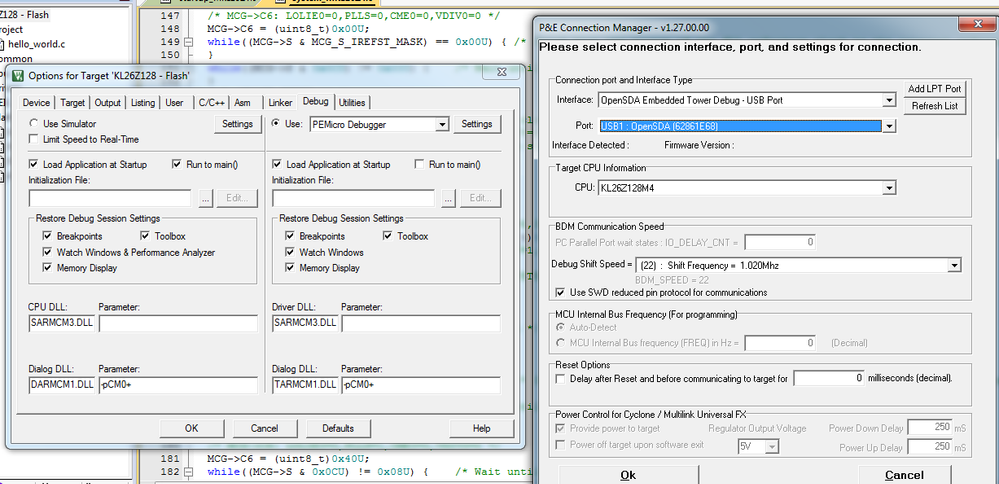The image size is (999, 484).
Task: Collapse code fold marker at line 149
Action: click(x=188, y=42)
